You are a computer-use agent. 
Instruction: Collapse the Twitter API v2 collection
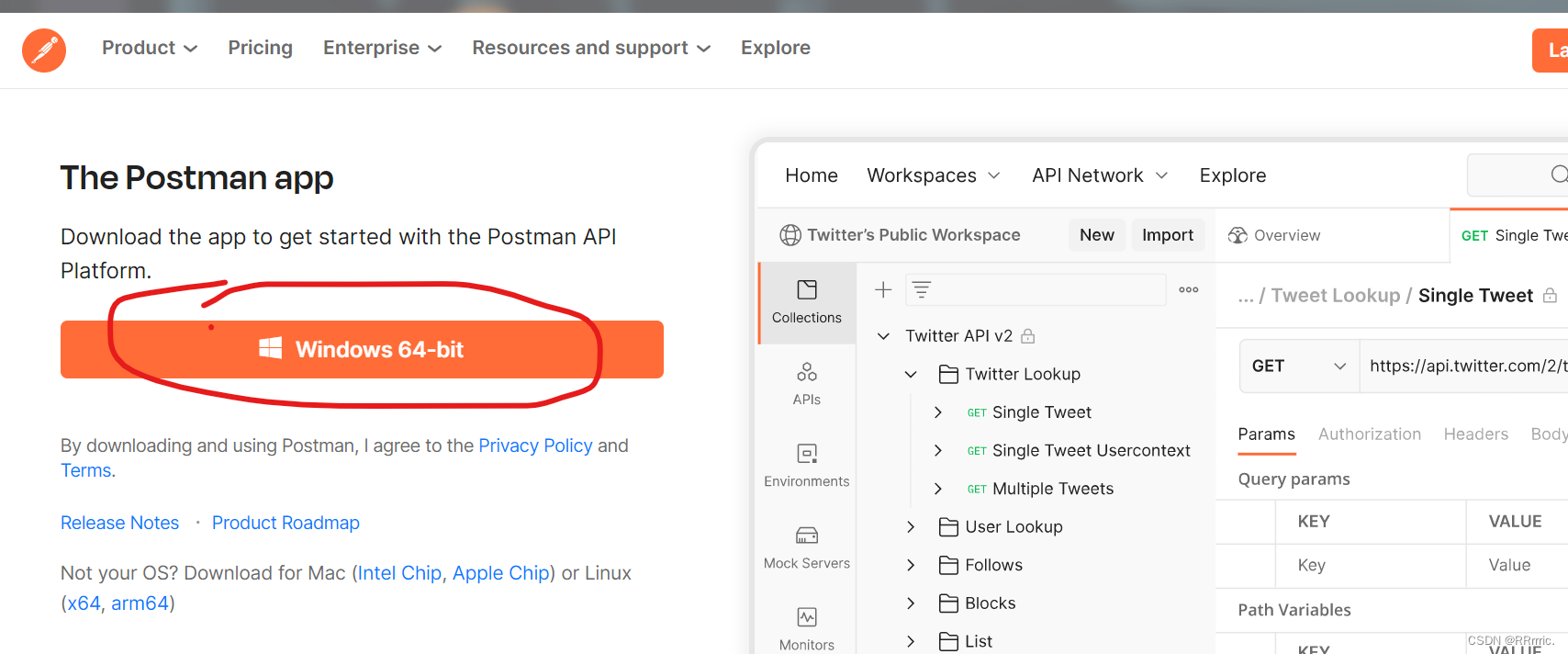(883, 336)
